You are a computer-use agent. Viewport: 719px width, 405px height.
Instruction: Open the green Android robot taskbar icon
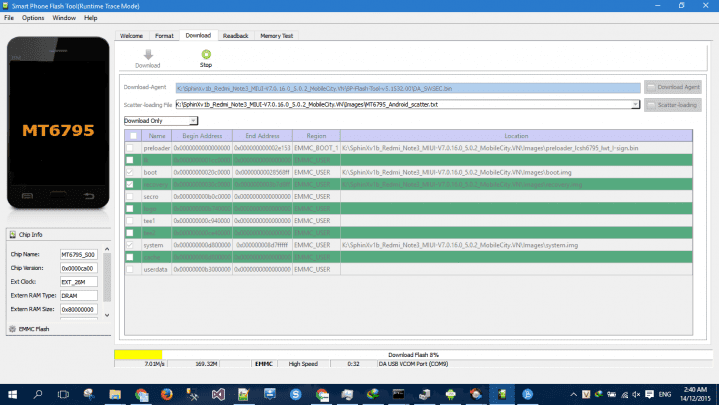pyautogui.click(x=450, y=394)
